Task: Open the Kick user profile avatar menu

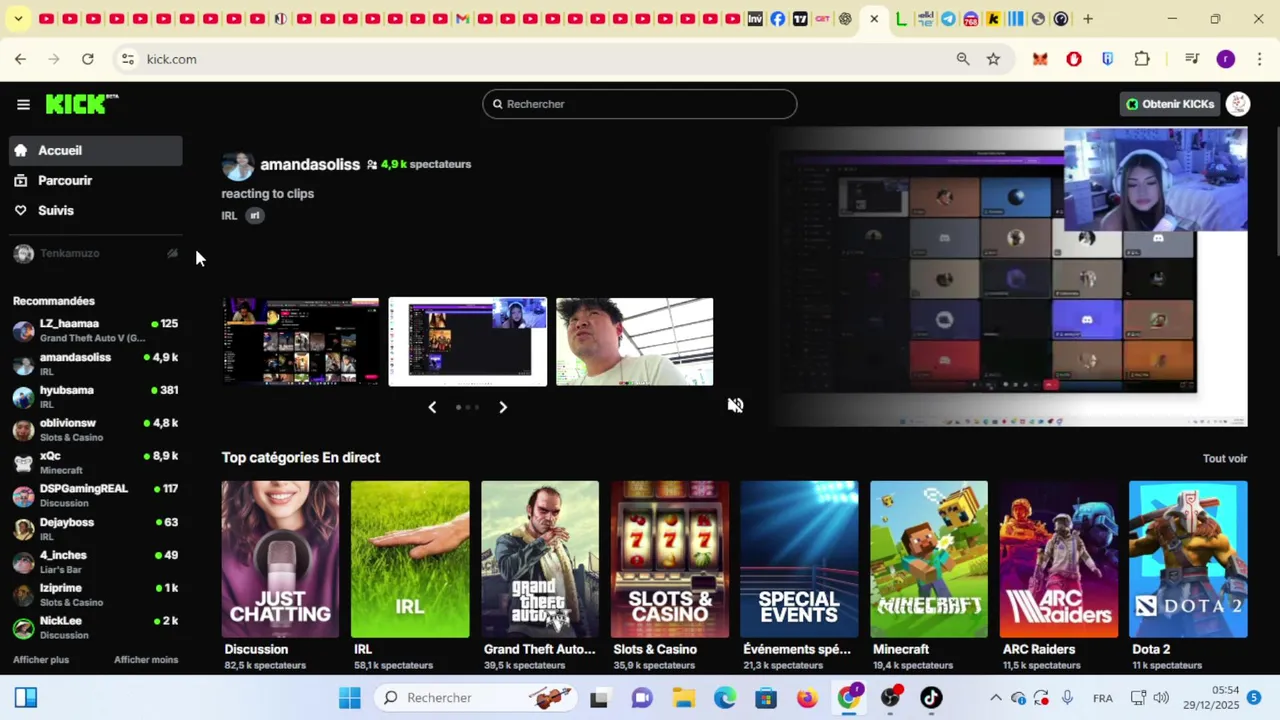Action: tap(1238, 104)
